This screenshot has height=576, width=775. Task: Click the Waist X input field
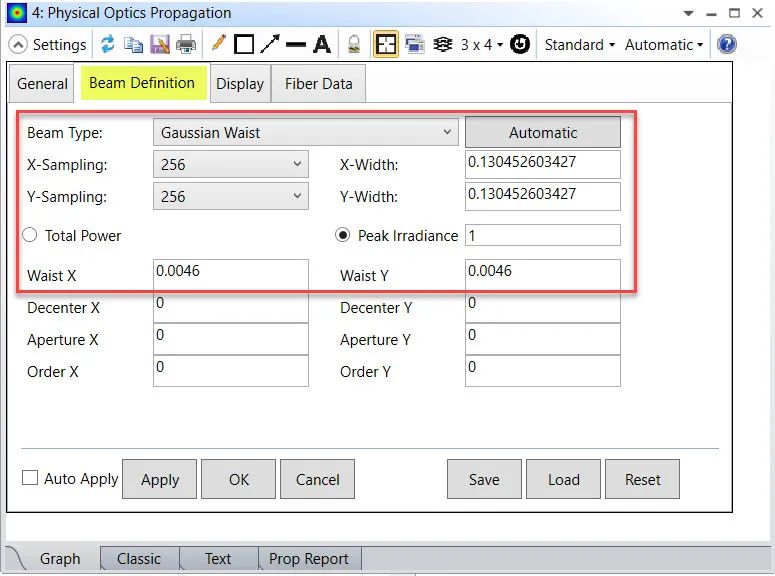click(x=230, y=275)
